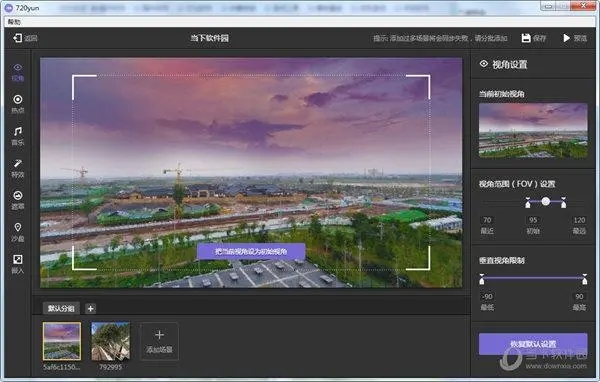Click the Back (return) icon at top left
Screen dimensions: 600x382
click(x=18, y=38)
